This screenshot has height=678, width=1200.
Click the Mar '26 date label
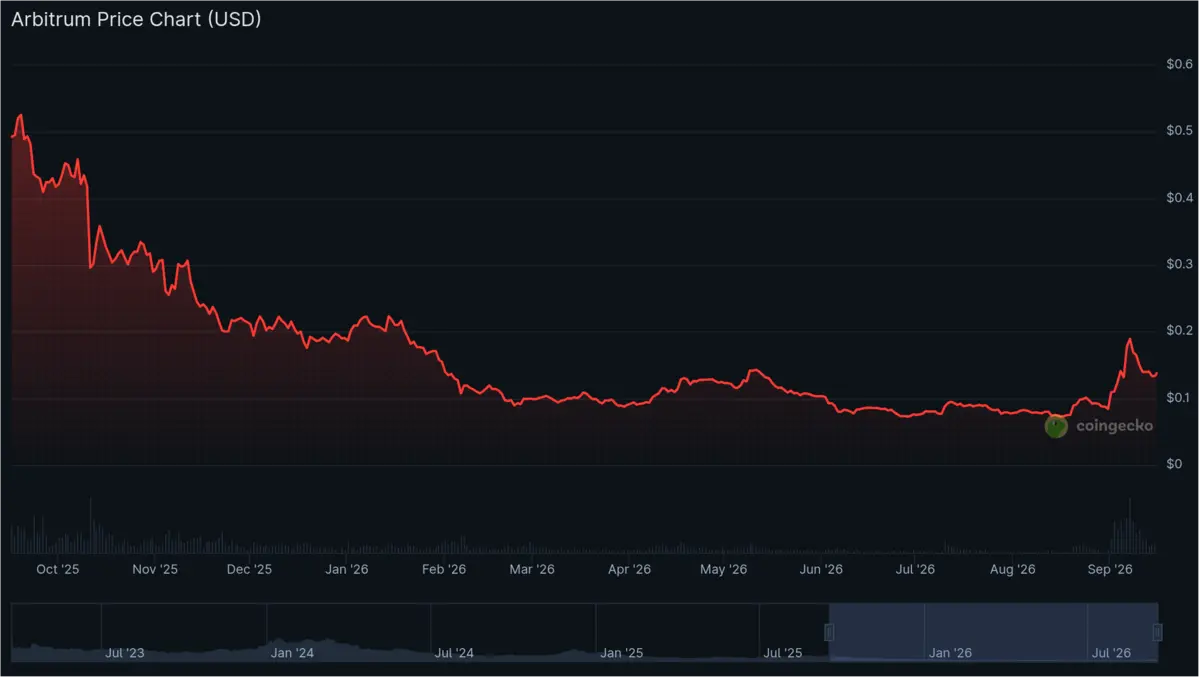pos(532,569)
